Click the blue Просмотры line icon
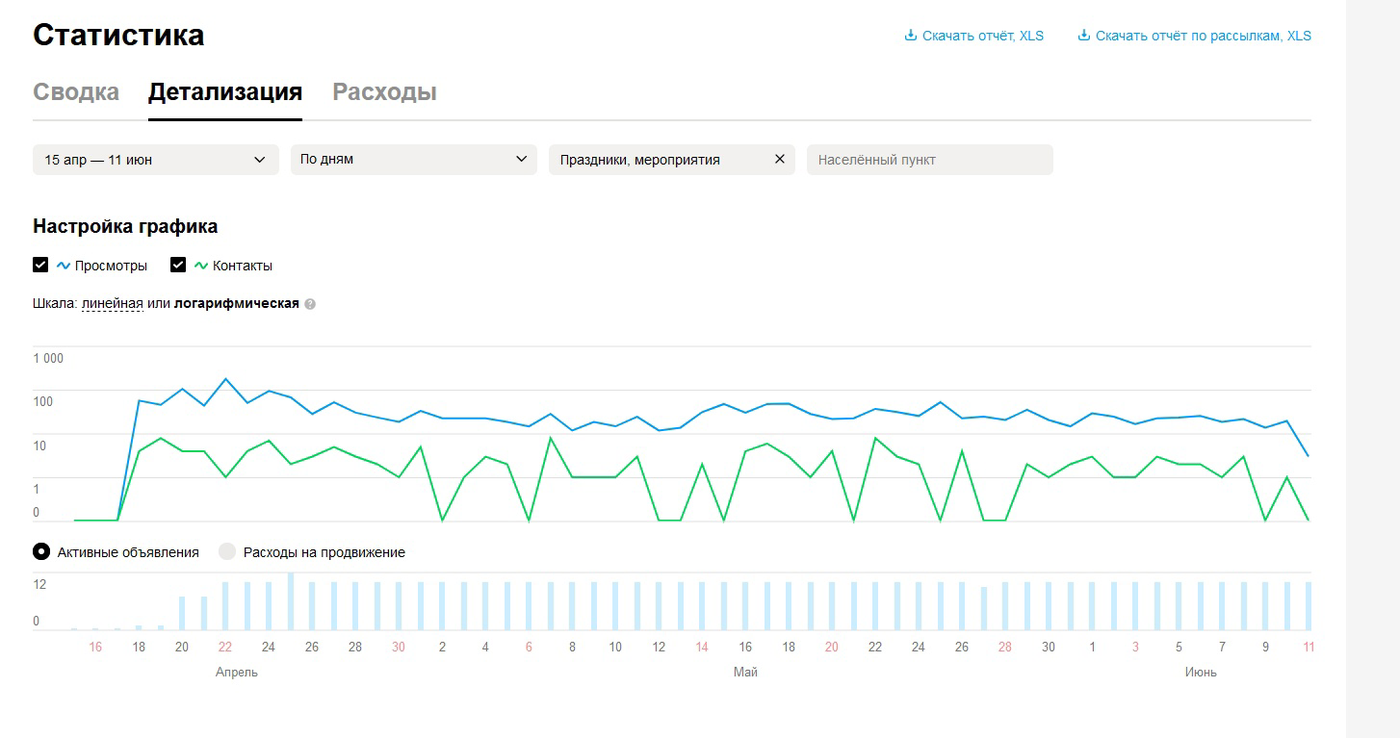Screen dimensions: 1400x738 [64, 265]
